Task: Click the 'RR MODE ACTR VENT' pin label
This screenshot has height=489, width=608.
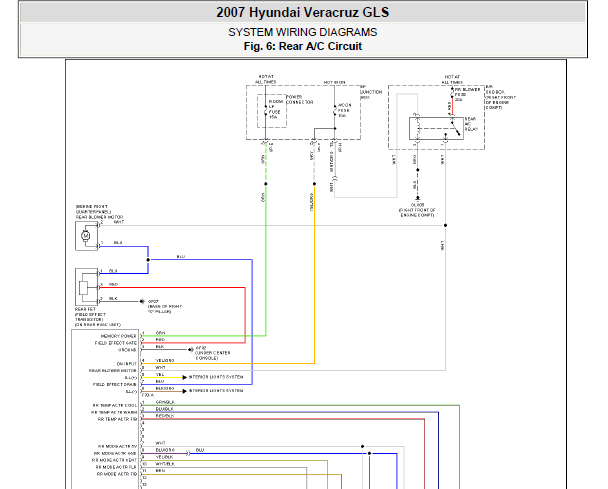Action: pyautogui.click(x=114, y=460)
